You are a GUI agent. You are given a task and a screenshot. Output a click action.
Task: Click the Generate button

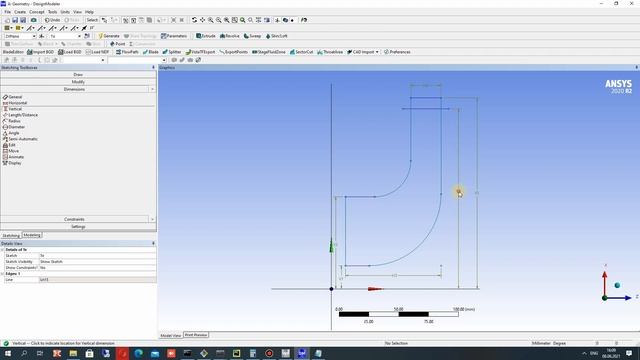click(x=109, y=36)
